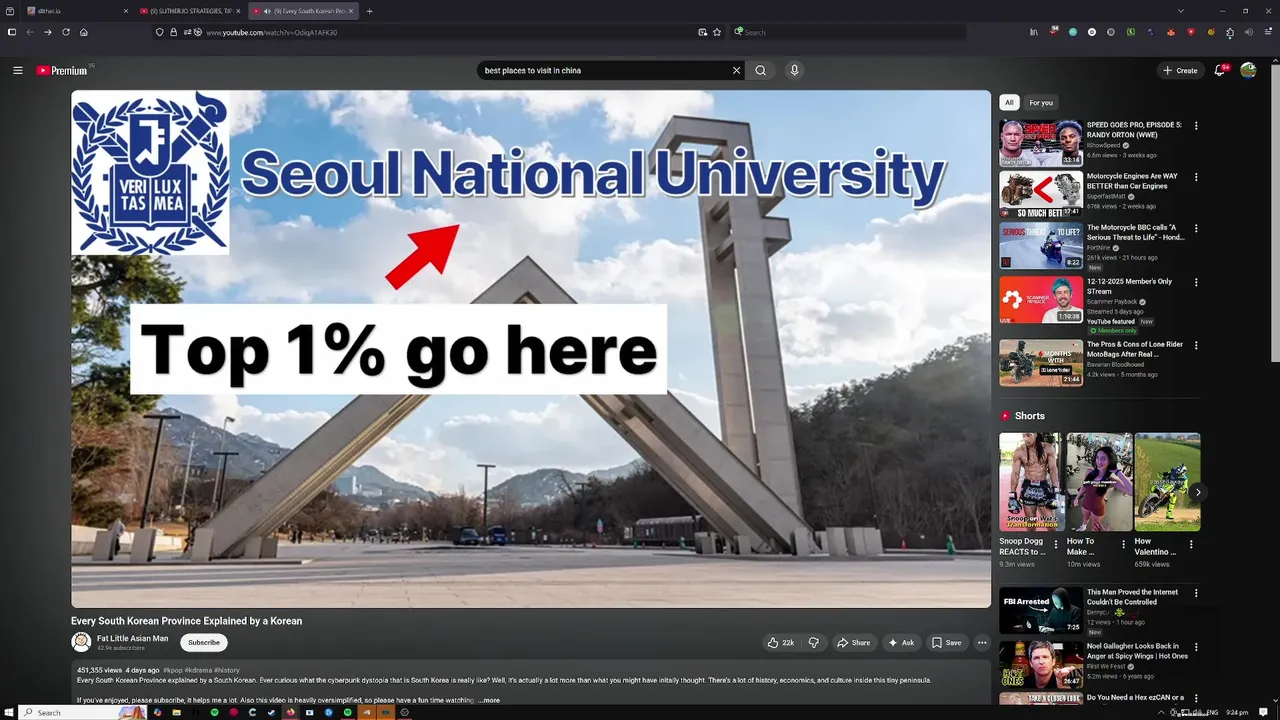Viewport: 1280px width, 720px height.
Task: Select the All filter chip
Action: pyautogui.click(x=1009, y=102)
